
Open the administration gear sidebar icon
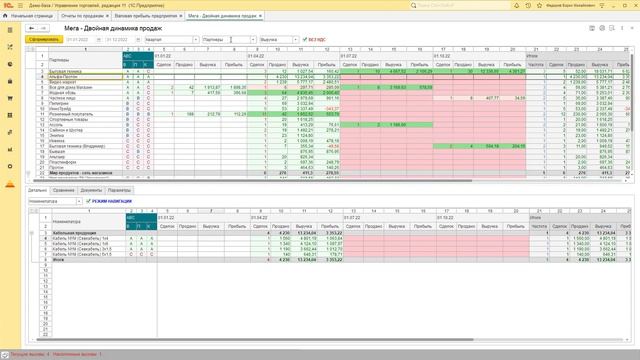(10, 167)
